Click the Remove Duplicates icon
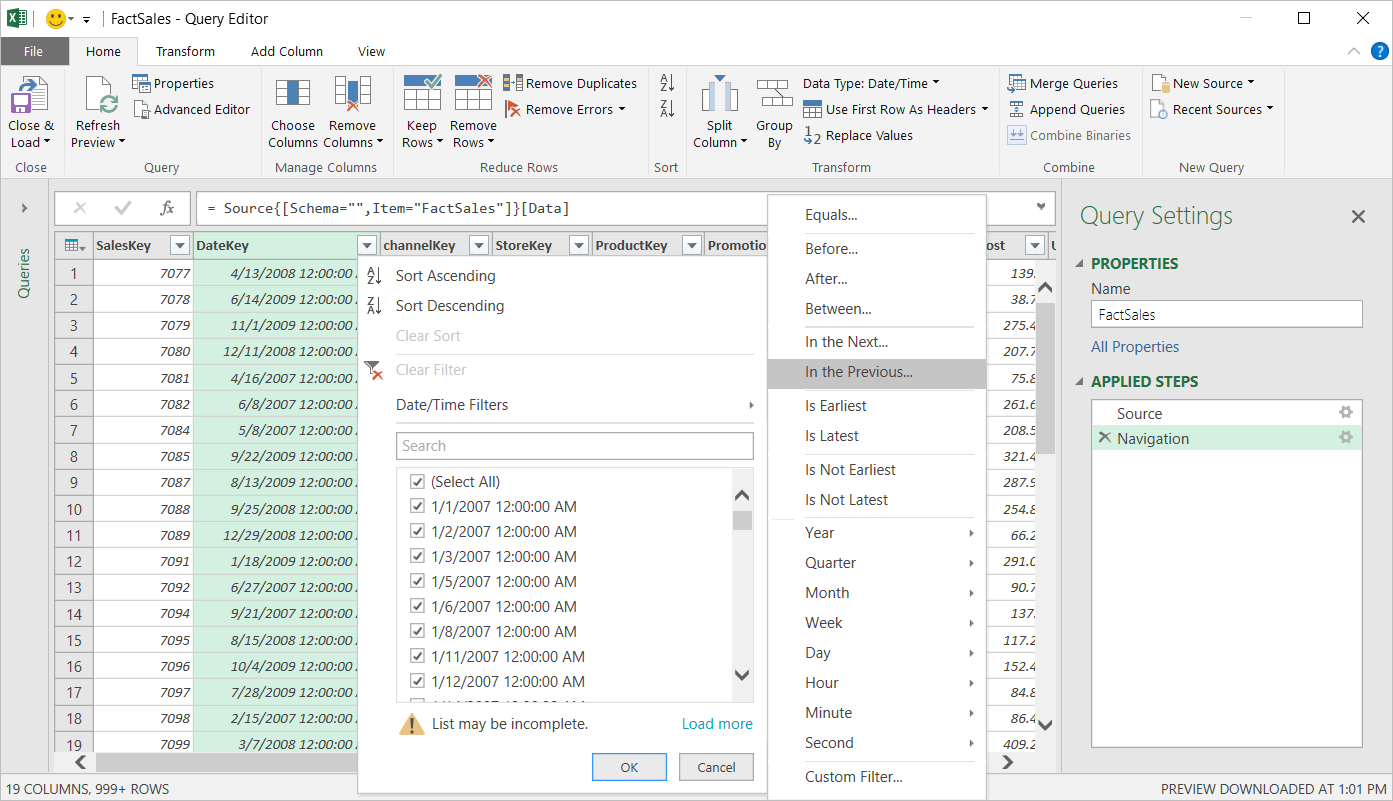This screenshot has height=801, width=1393. pyautogui.click(x=513, y=83)
